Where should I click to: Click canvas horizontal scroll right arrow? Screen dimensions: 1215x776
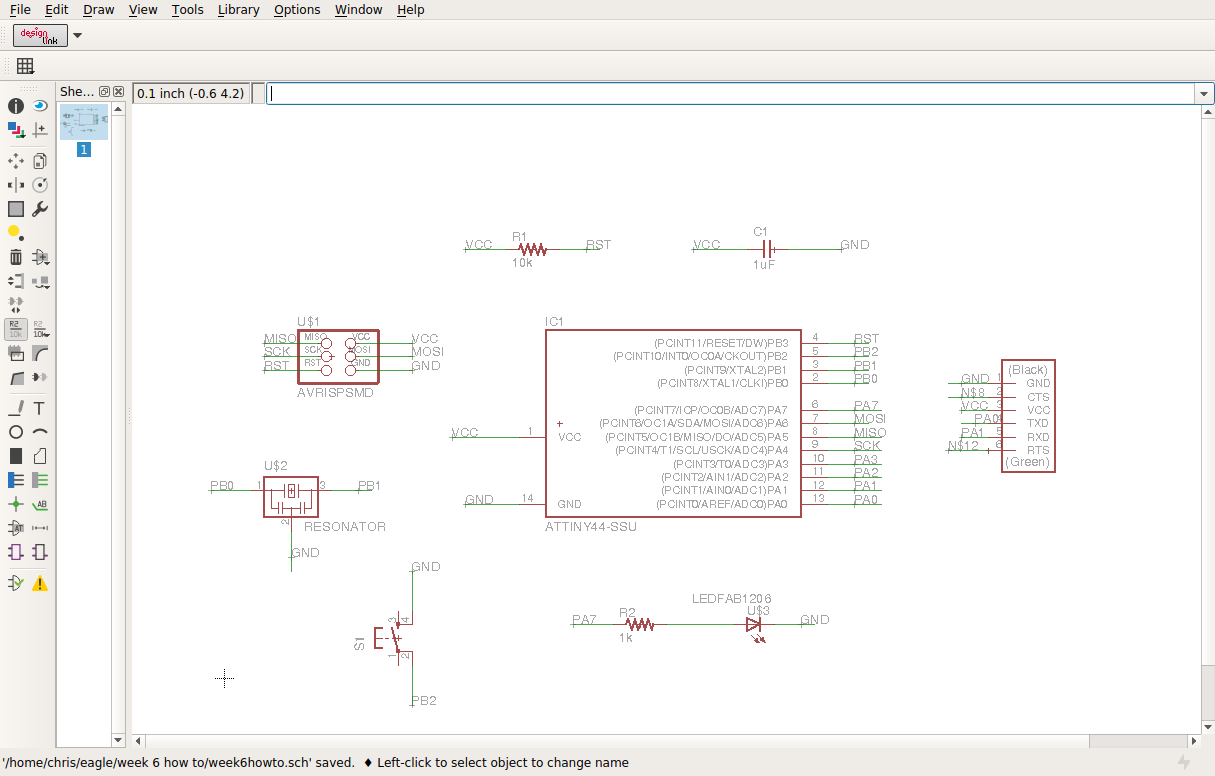point(1193,741)
